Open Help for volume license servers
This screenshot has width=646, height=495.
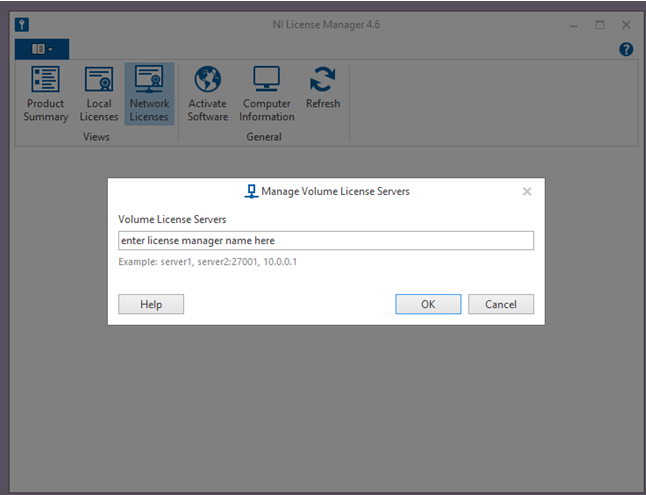click(151, 304)
